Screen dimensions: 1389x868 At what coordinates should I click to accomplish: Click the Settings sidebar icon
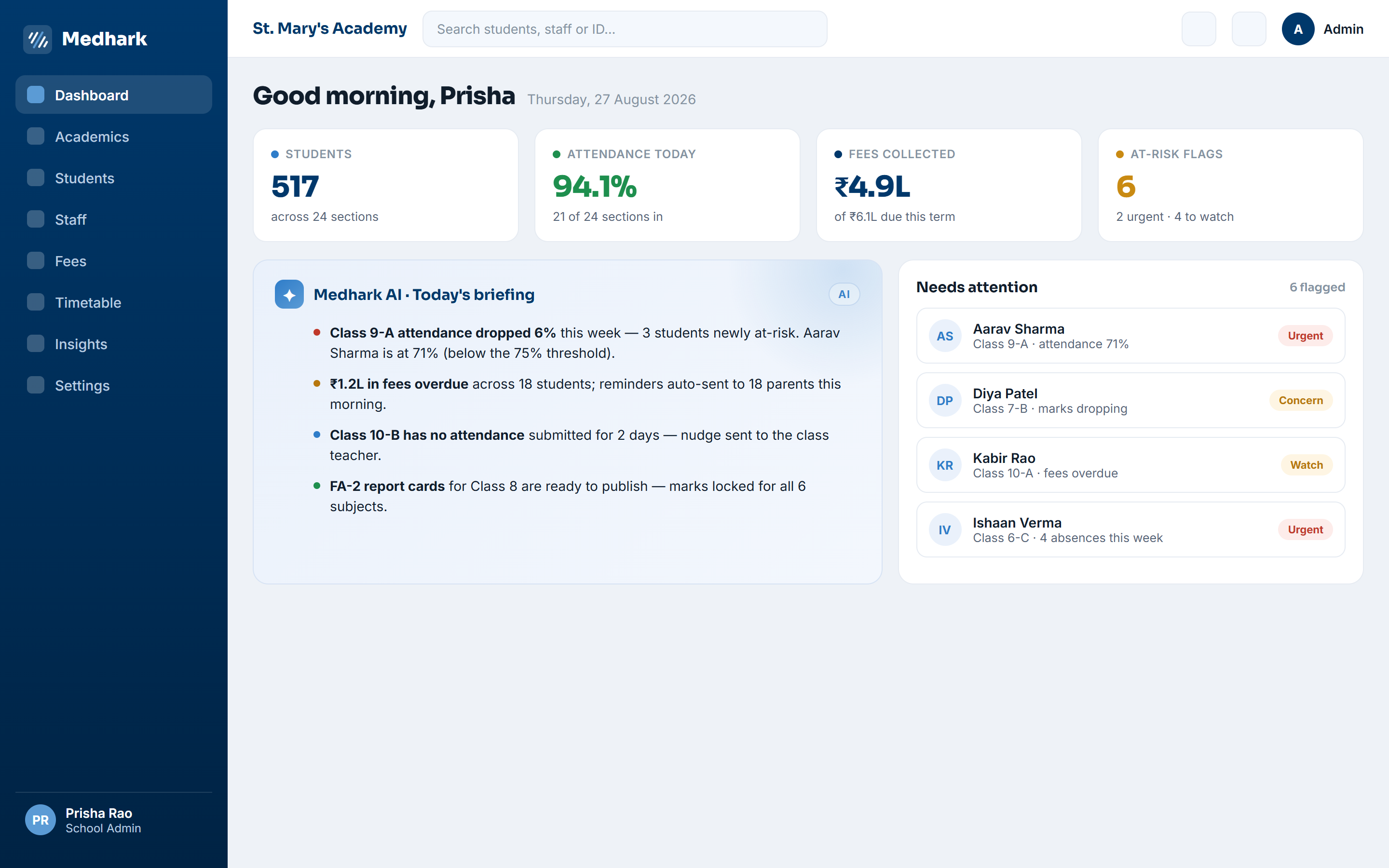pyautogui.click(x=36, y=385)
